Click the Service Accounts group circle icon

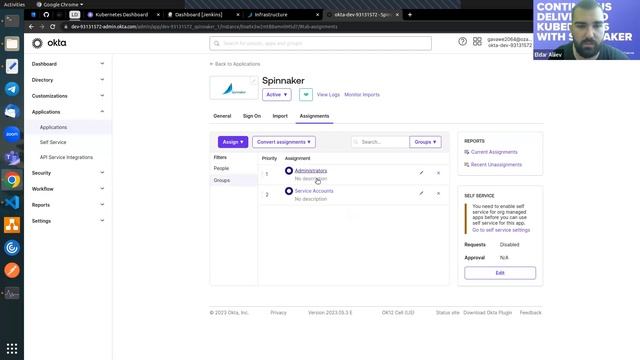(289, 191)
